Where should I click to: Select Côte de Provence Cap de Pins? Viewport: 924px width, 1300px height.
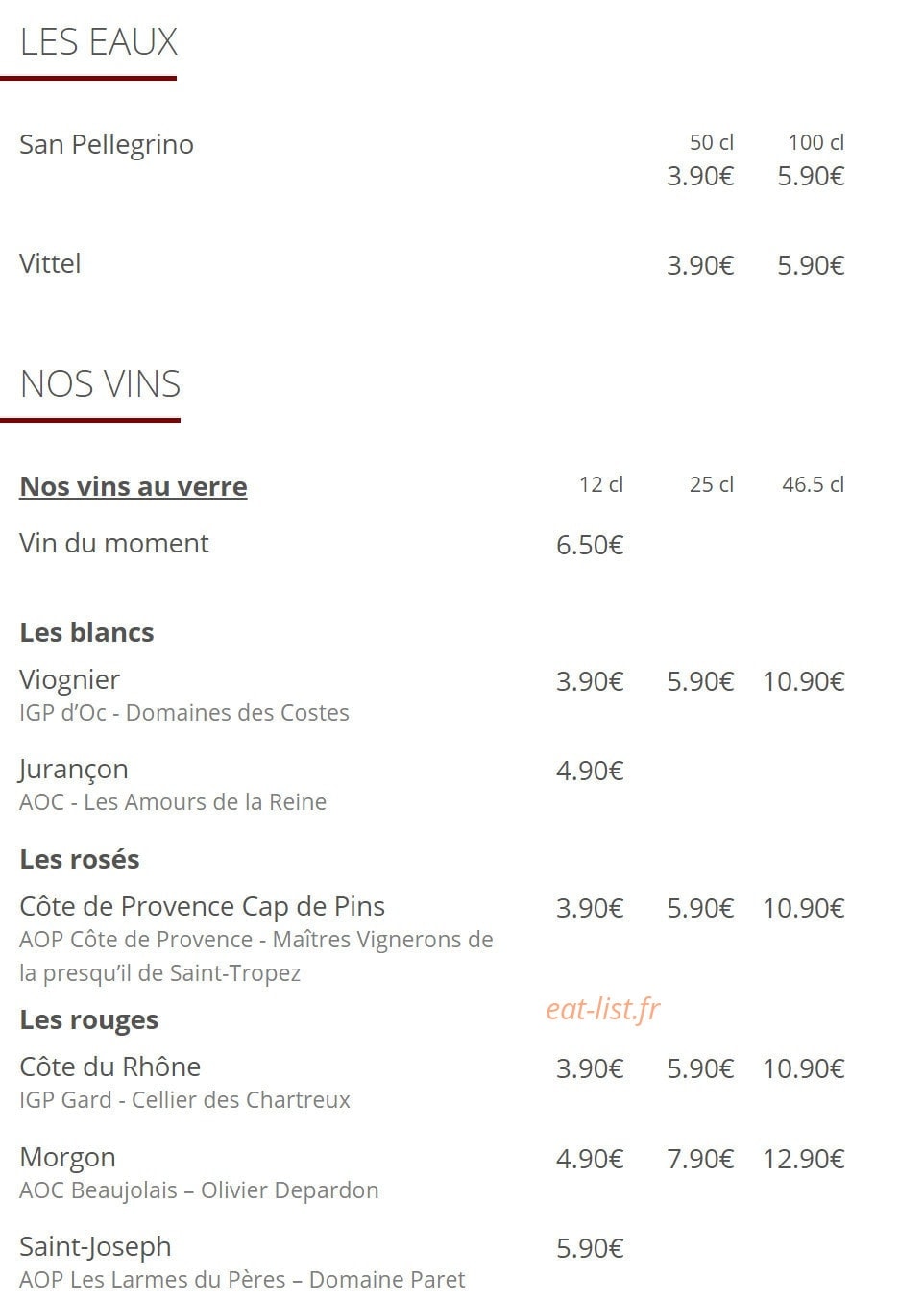(202, 906)
